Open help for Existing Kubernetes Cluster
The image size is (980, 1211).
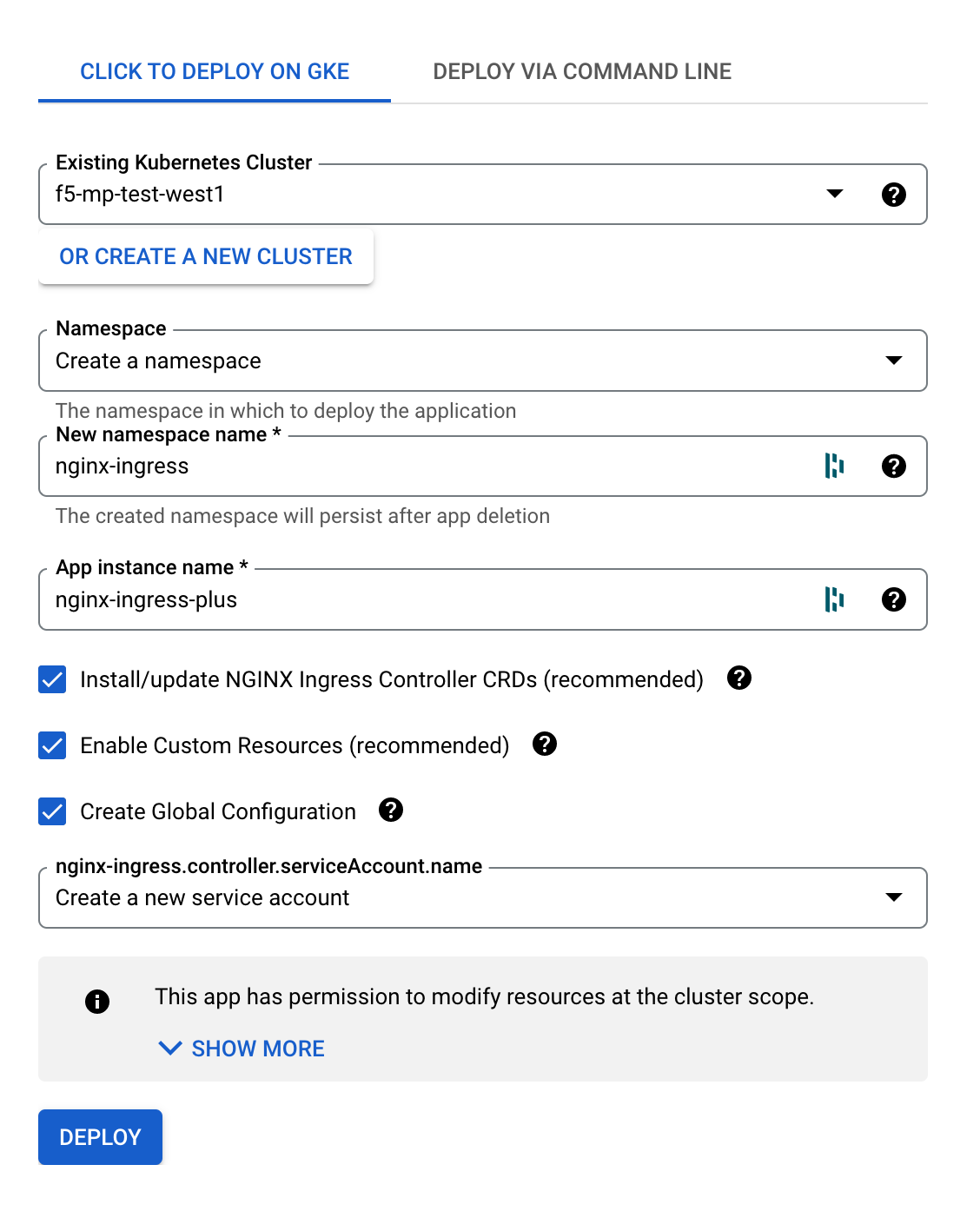(x=893, y=195)
